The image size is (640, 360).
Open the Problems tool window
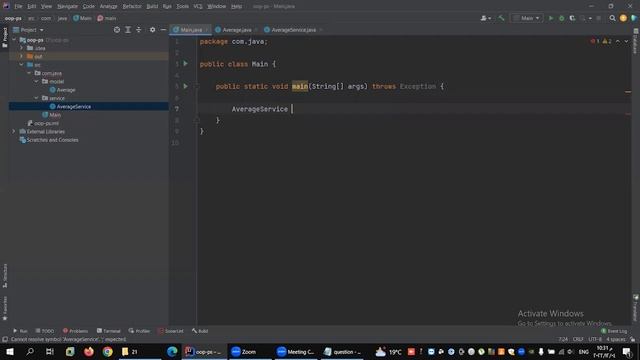tap(75, 331)
